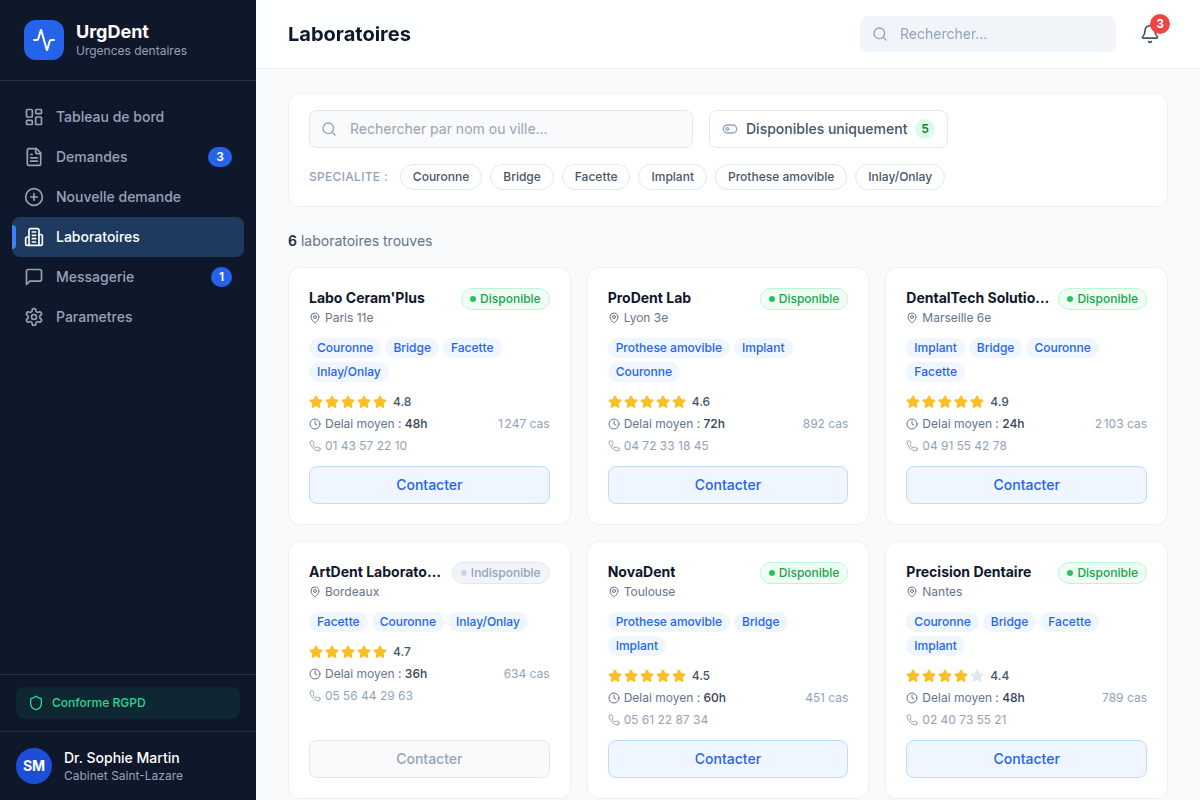This screenshot has height=800, width=1200.
Task: Contact the DentalTech Solutions laboratory
Action: (x=1026, y=485)
